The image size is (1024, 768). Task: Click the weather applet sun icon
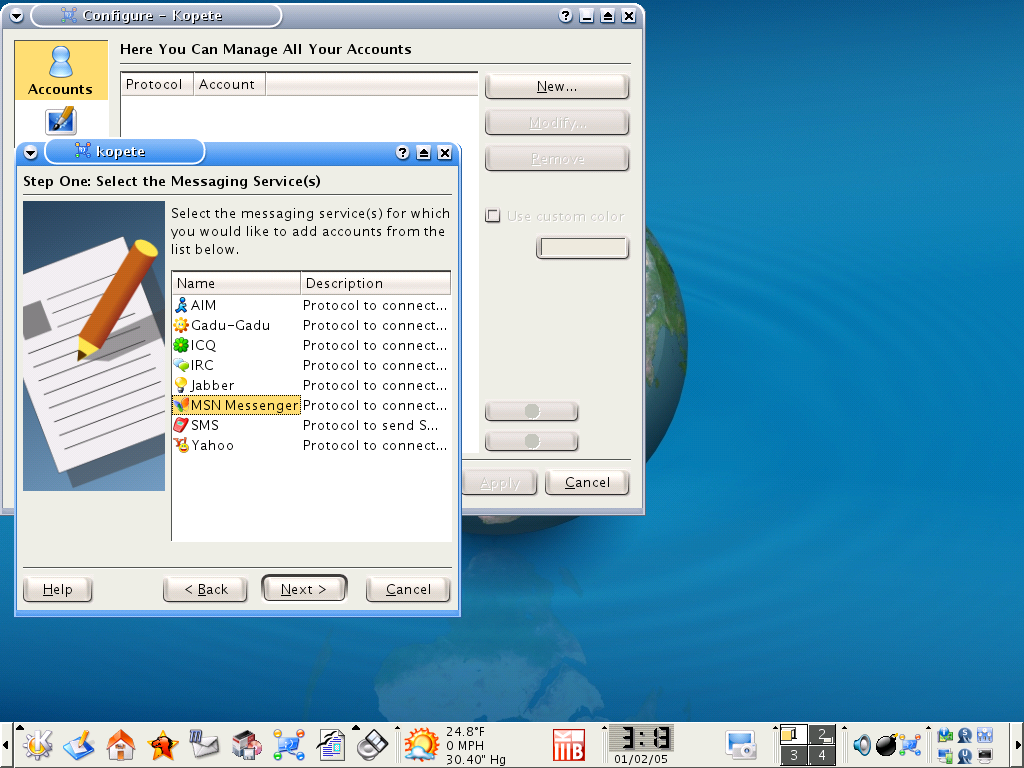tap(421, 745)
